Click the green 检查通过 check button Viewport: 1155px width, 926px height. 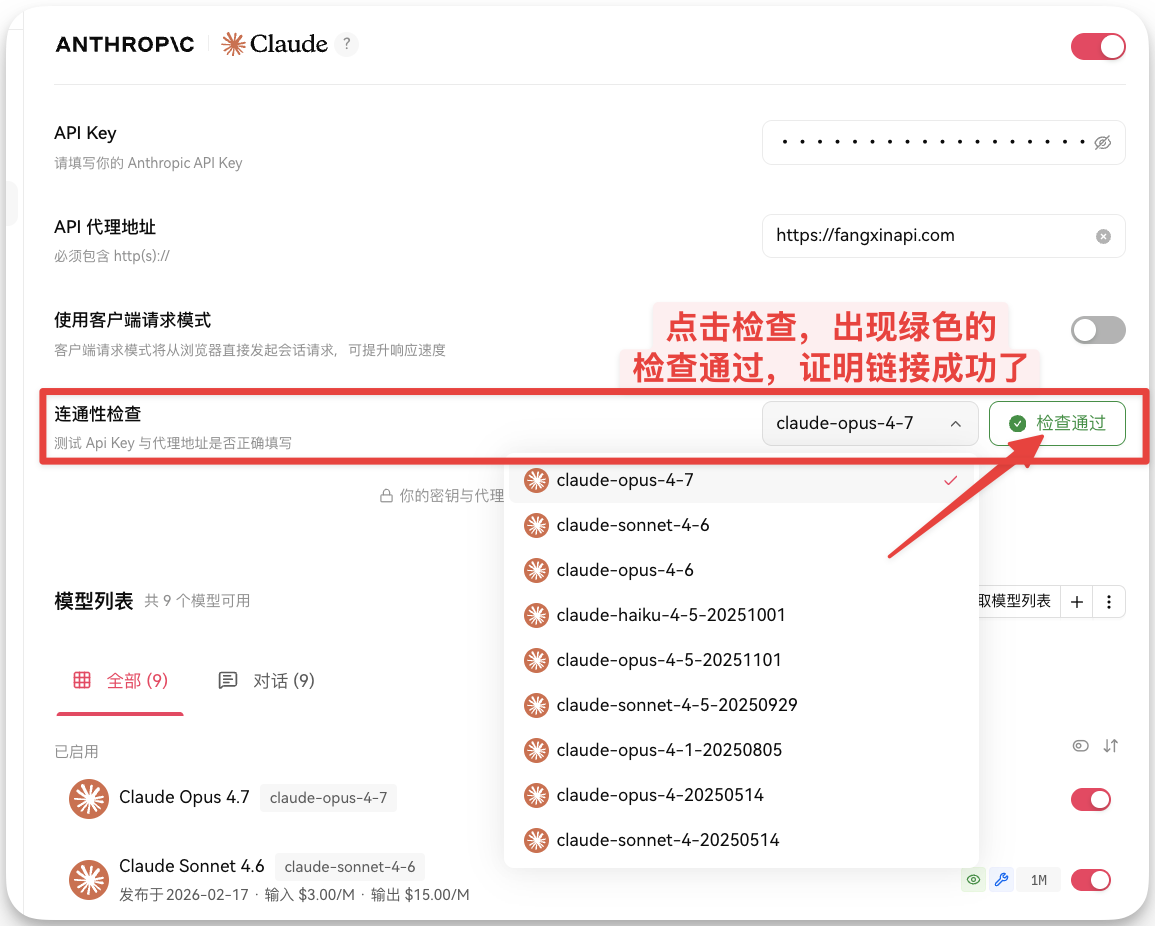click(x=1057, y=424)
